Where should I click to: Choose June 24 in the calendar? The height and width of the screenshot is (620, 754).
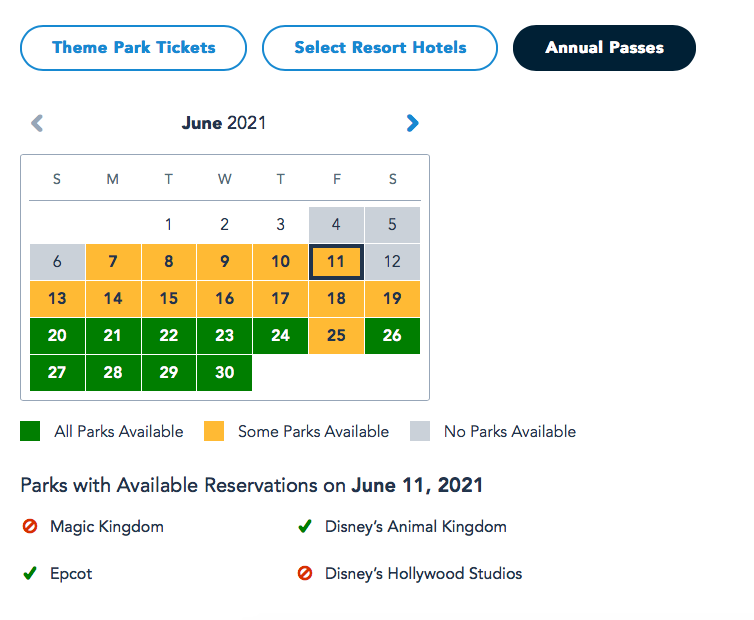click(281, 336)
